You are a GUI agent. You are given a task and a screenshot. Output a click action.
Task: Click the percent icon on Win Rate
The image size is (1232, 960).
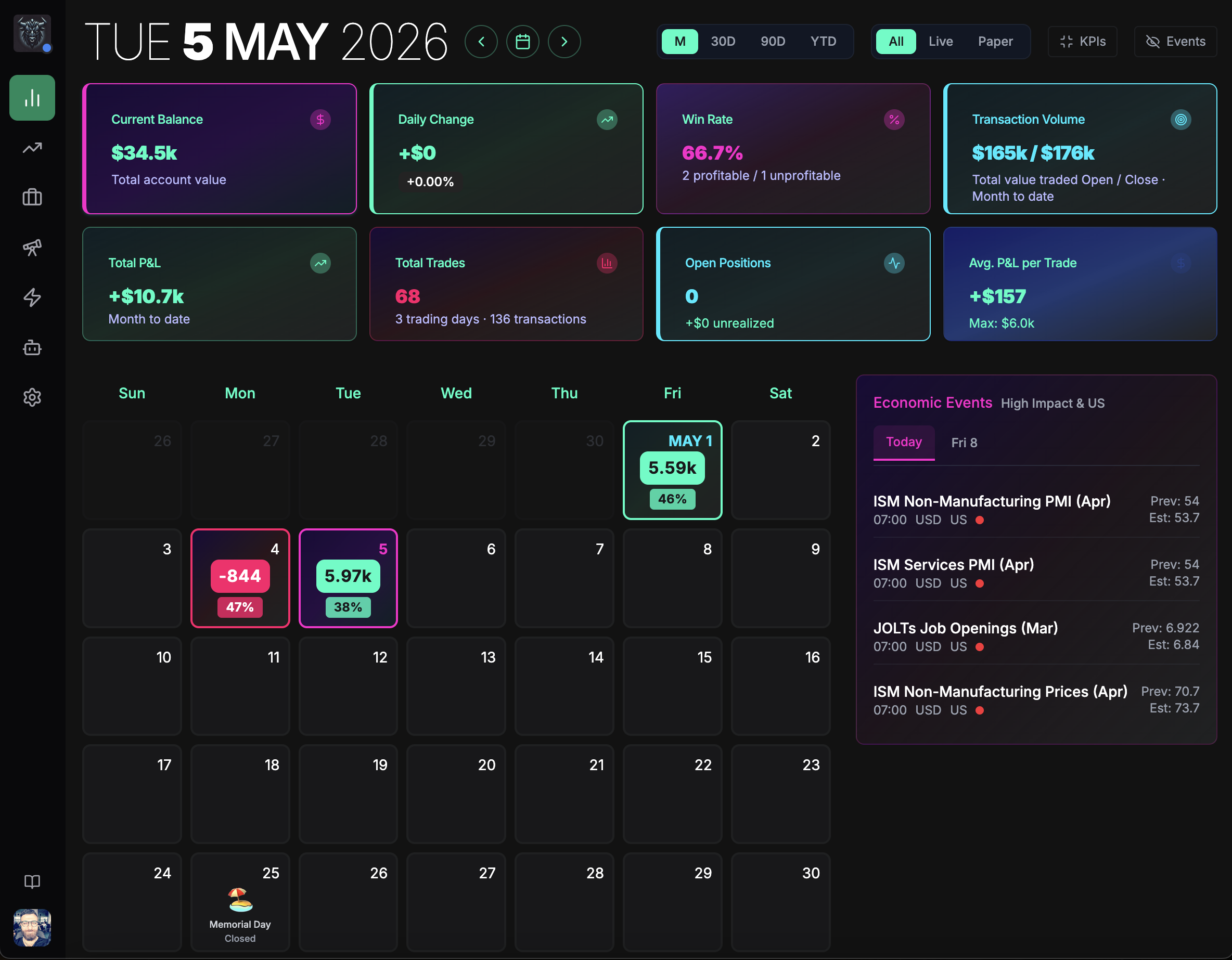click(894, 120)
